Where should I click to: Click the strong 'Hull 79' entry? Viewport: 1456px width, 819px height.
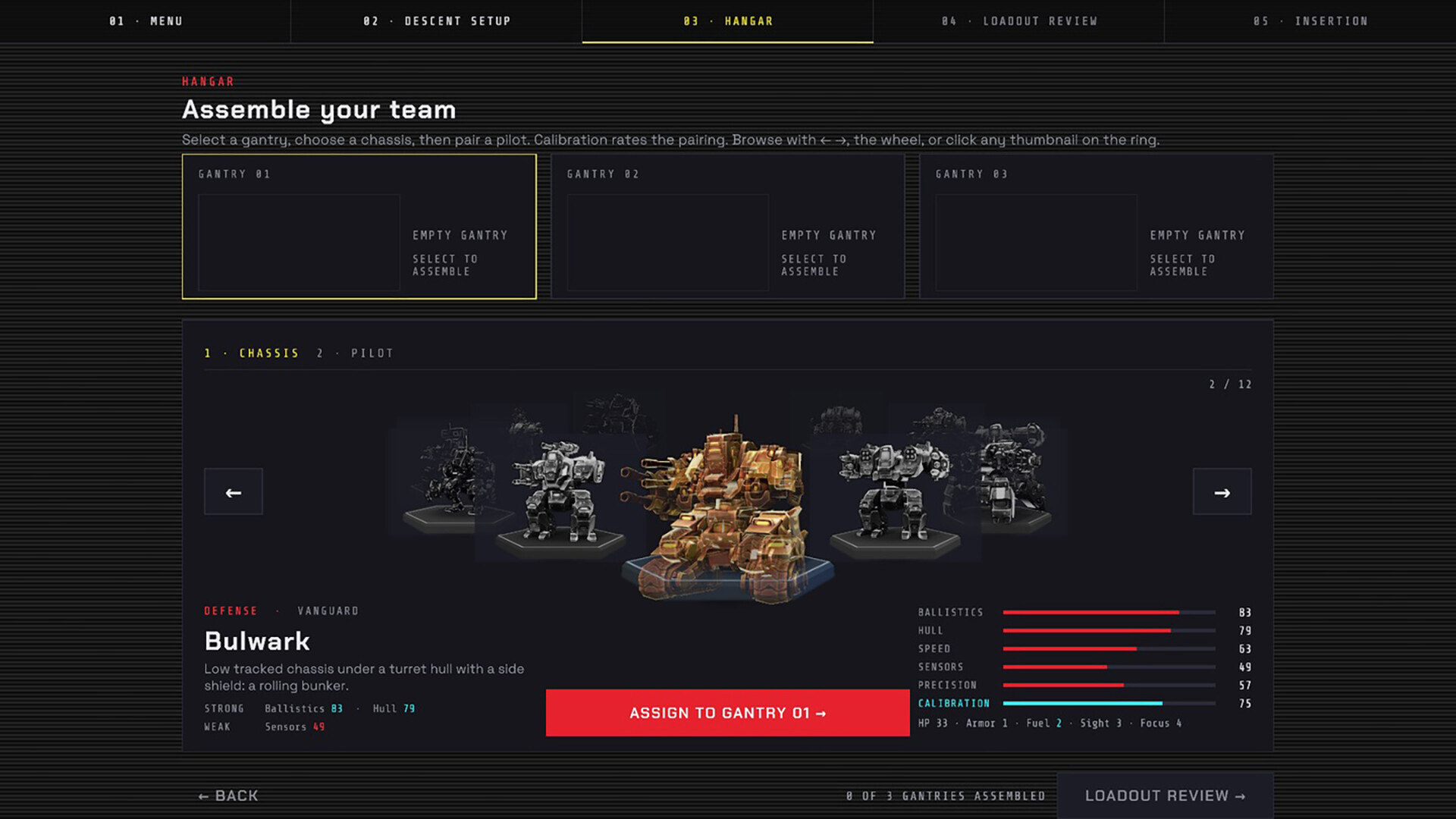click(394, 708)
